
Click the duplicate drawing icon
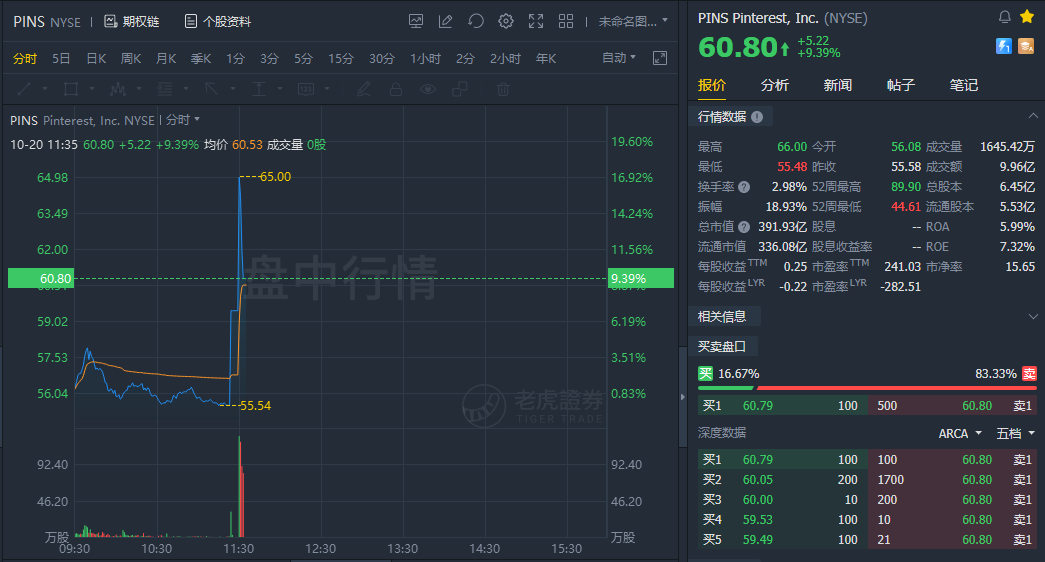[460, 89]
